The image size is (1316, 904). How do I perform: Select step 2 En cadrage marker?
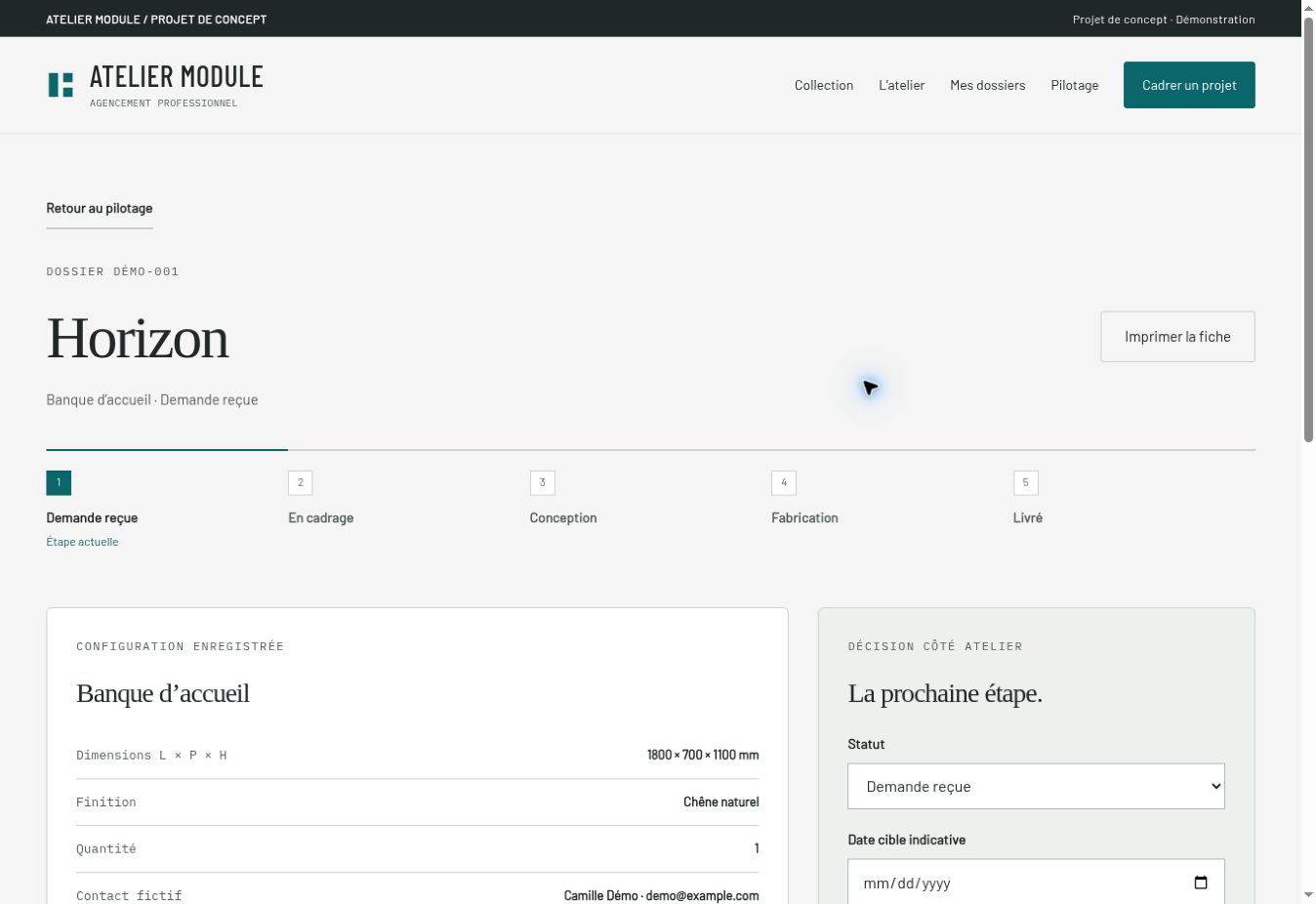click(x=301, y=482)
